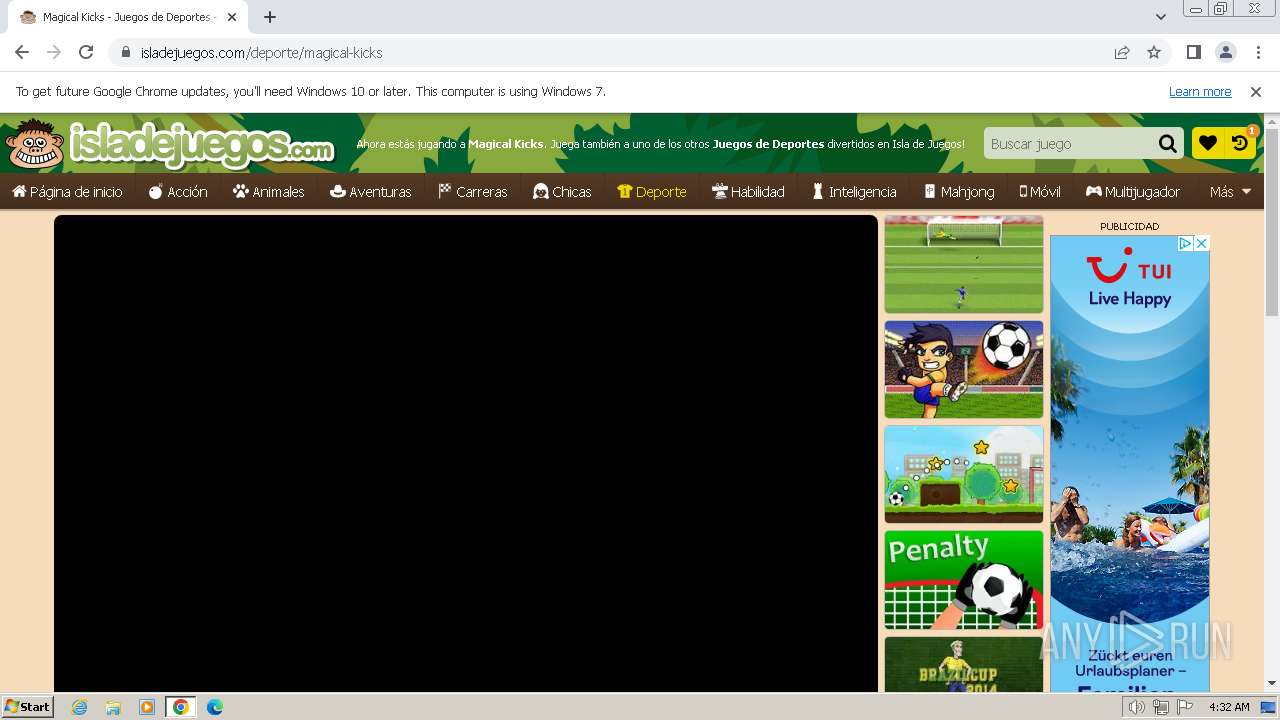Open Chrome three-dot menu
Image resolution: width=1280 pixels, height=720 pixels.
click(x=1257, y=52)
